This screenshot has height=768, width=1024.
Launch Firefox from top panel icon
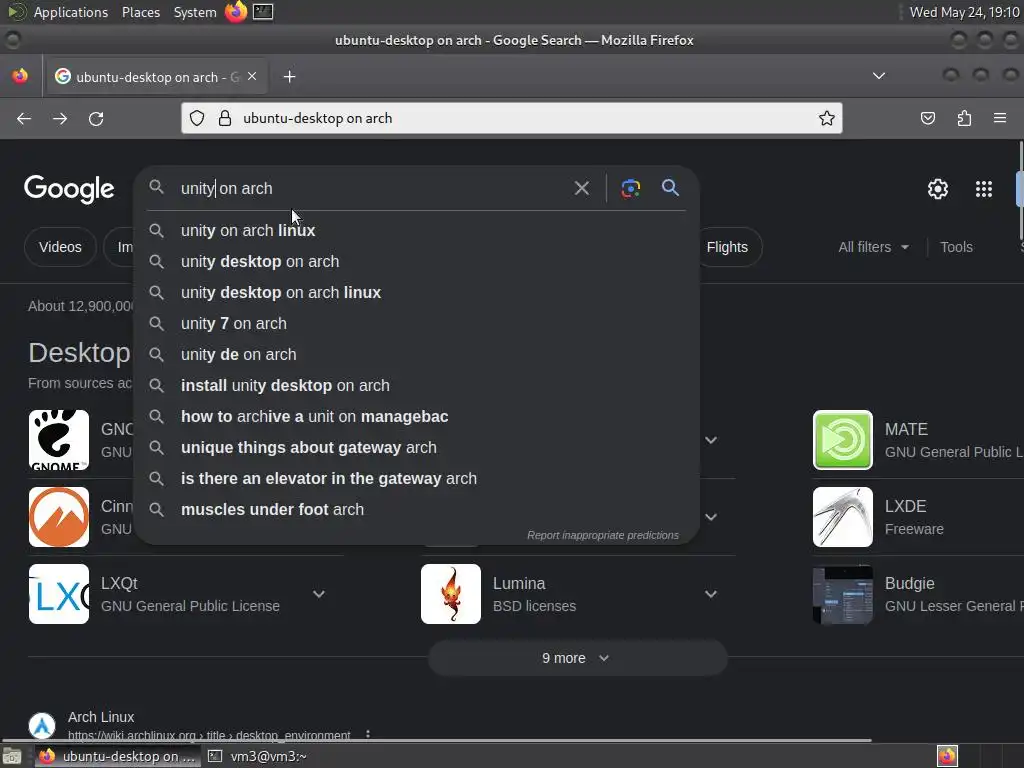(x=236, y=12)
